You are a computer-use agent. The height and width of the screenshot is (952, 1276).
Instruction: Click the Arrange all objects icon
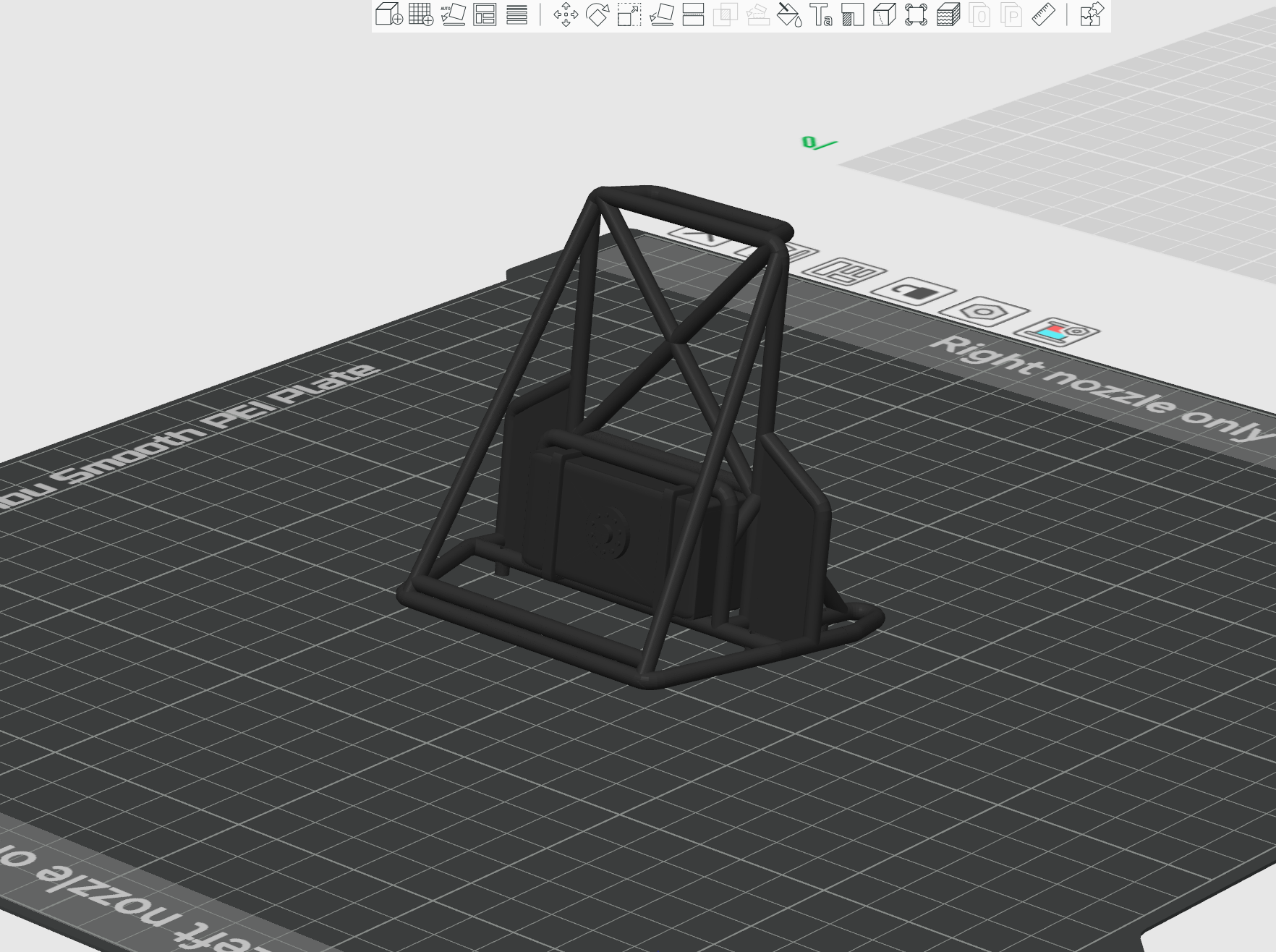click(485, 14)
